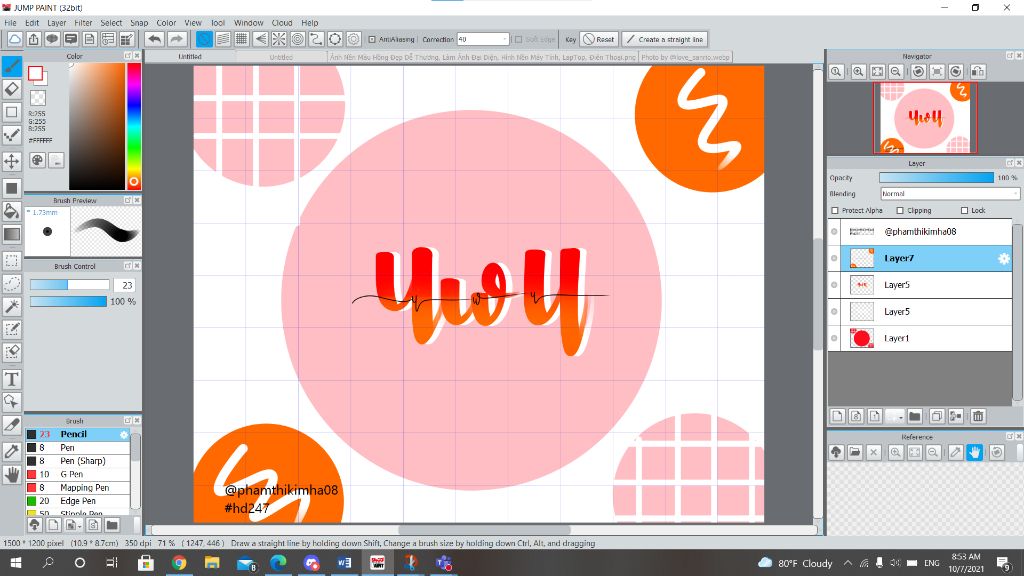Viewport: 1024px width, 576px height.
Task: Open Microsoft Word from the taskbar
Action: point(344,562)
